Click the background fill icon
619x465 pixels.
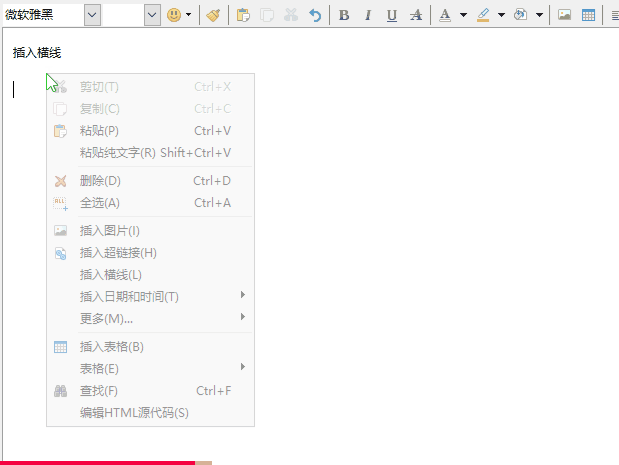click(x=521, y=15)
